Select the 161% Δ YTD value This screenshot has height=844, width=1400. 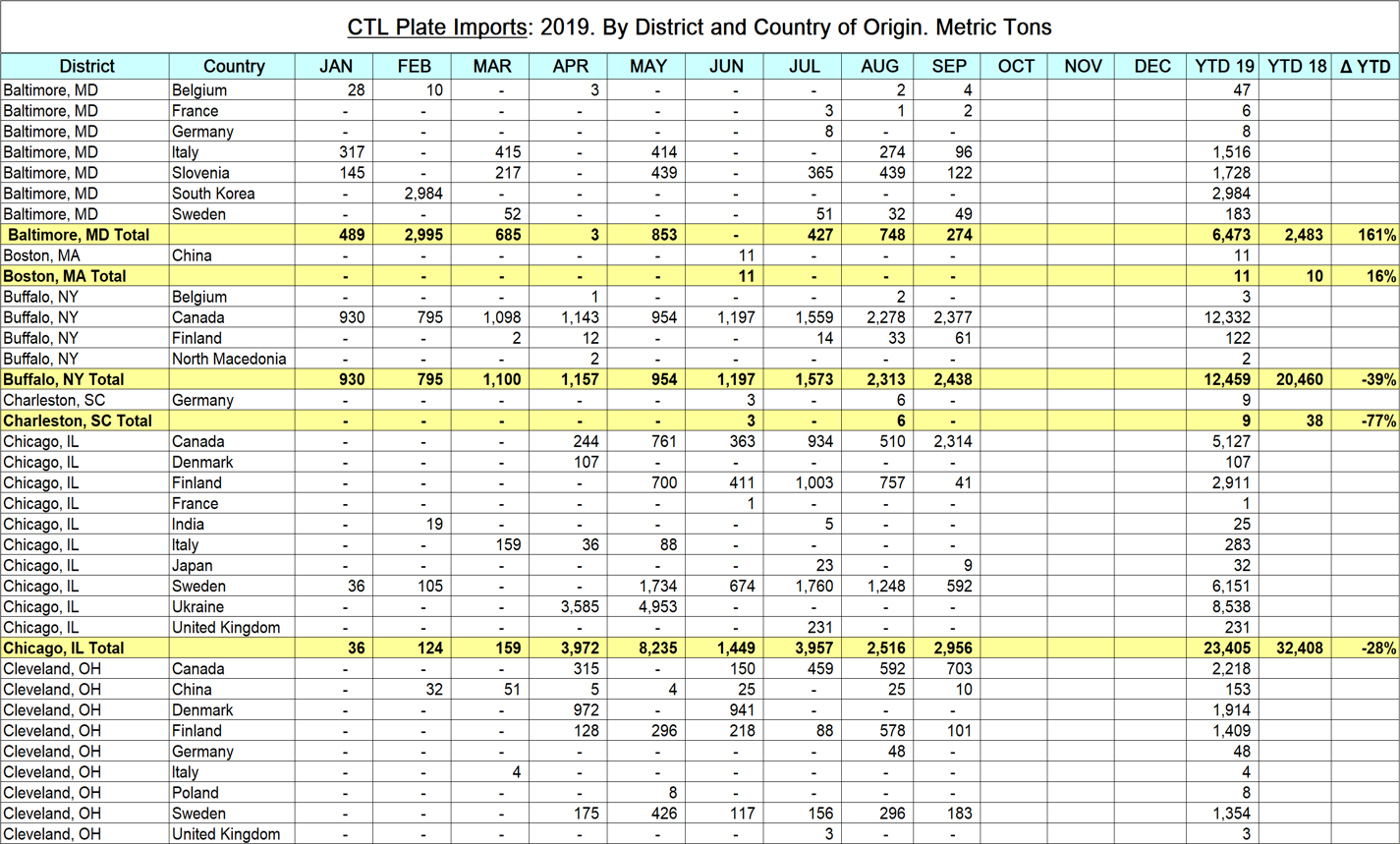tap(1376, 235)
